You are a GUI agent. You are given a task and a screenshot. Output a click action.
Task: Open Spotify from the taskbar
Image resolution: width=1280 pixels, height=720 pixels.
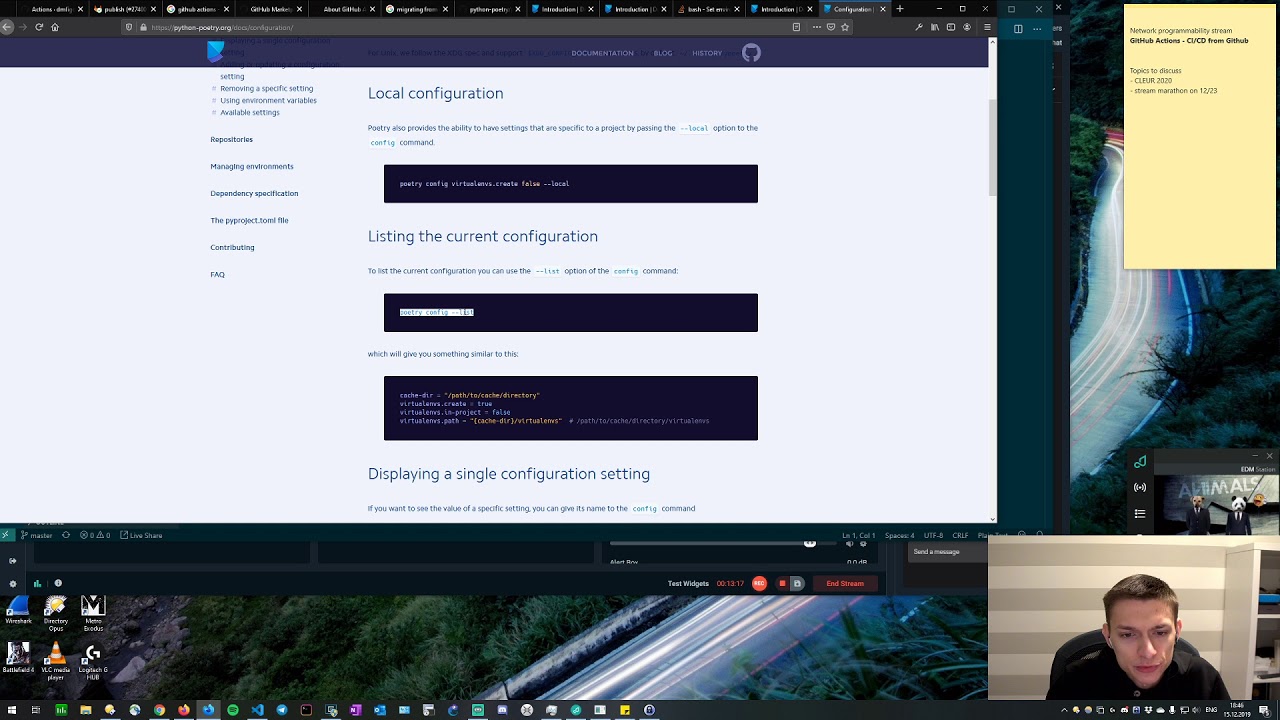coord(233,710)
